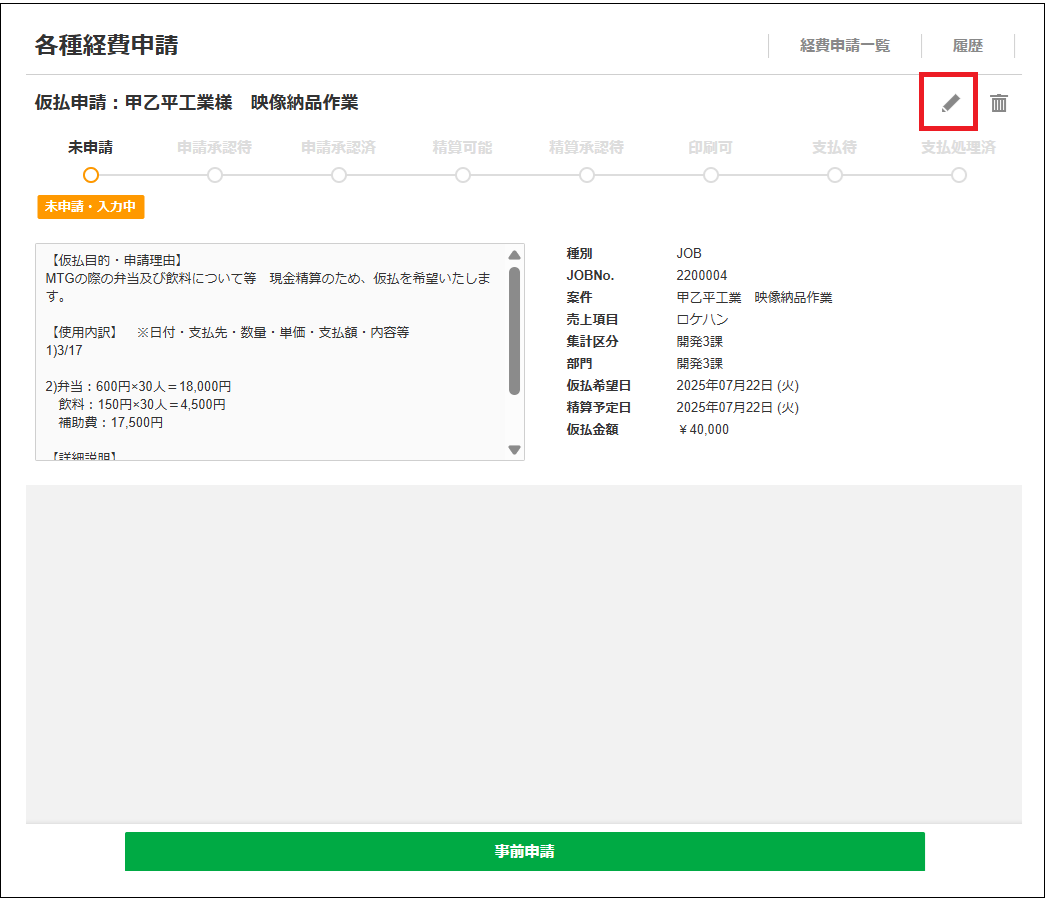Image resolution: width=1049 pixels, height=902 pixels.
Task: Click the 精算承認待 step circle
Action: tap(587, 175)
